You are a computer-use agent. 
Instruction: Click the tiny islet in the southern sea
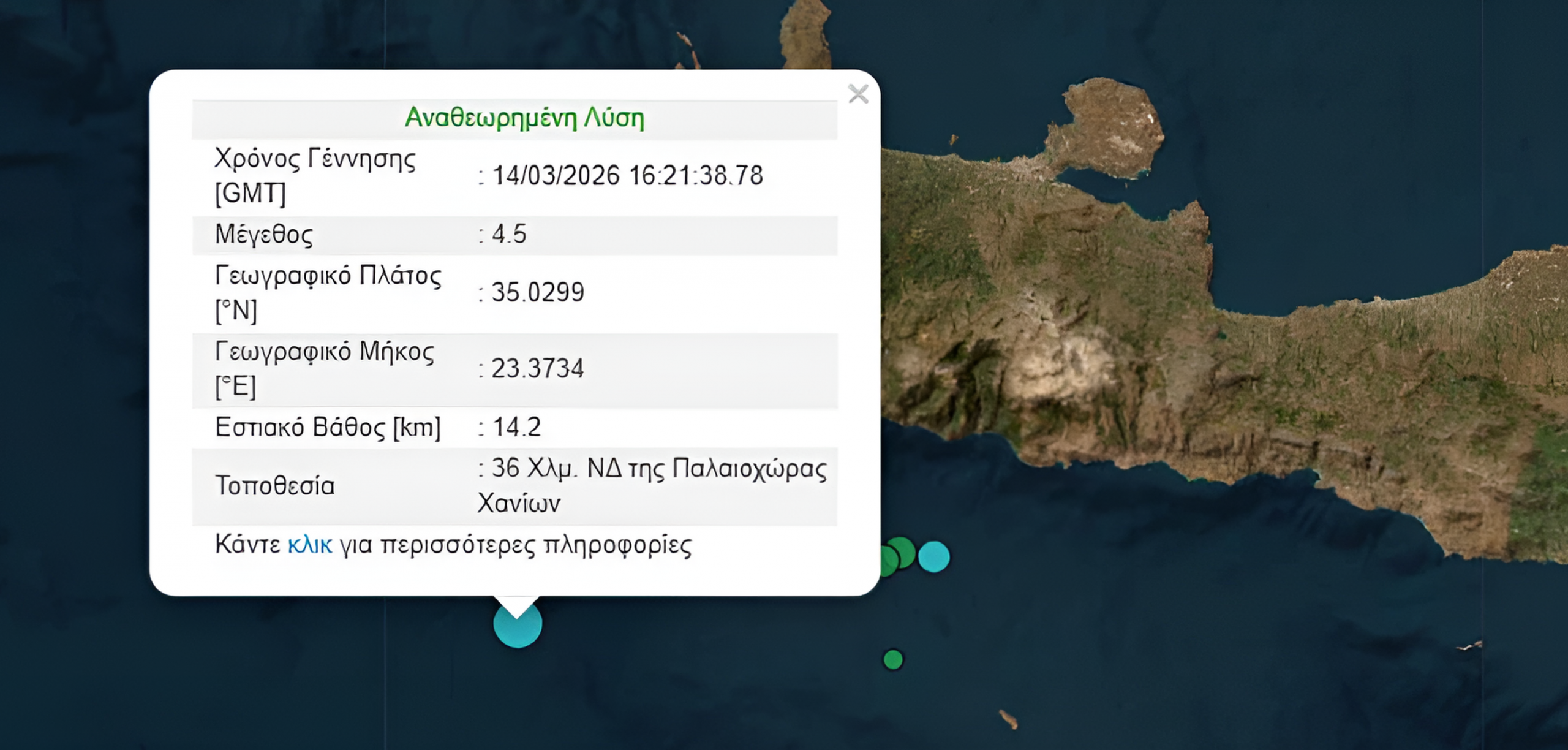[x=1008, y=719]
